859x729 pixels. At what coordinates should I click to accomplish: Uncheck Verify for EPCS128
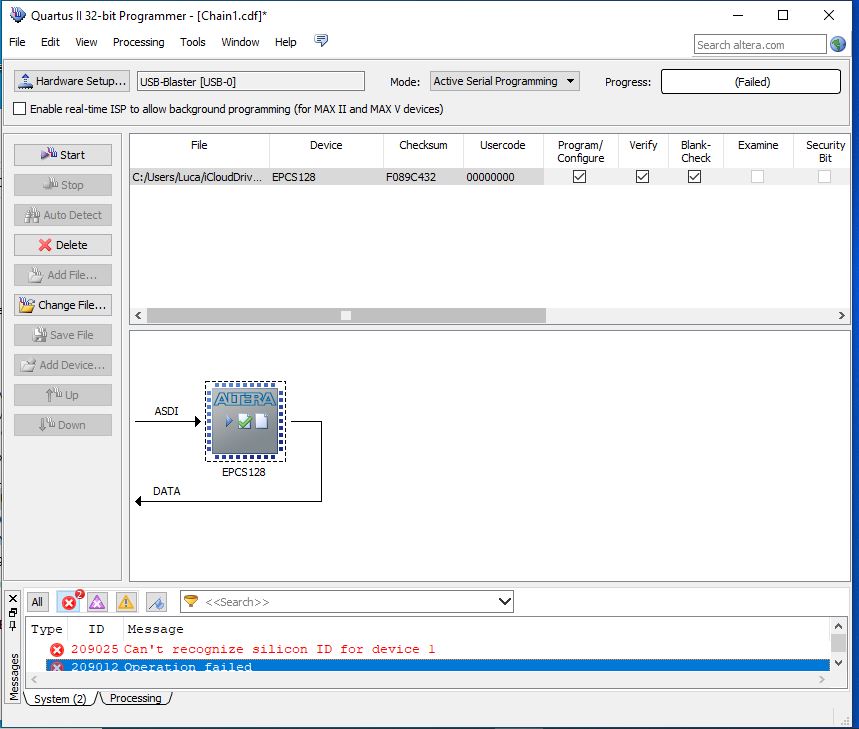[x=642, y=176]
